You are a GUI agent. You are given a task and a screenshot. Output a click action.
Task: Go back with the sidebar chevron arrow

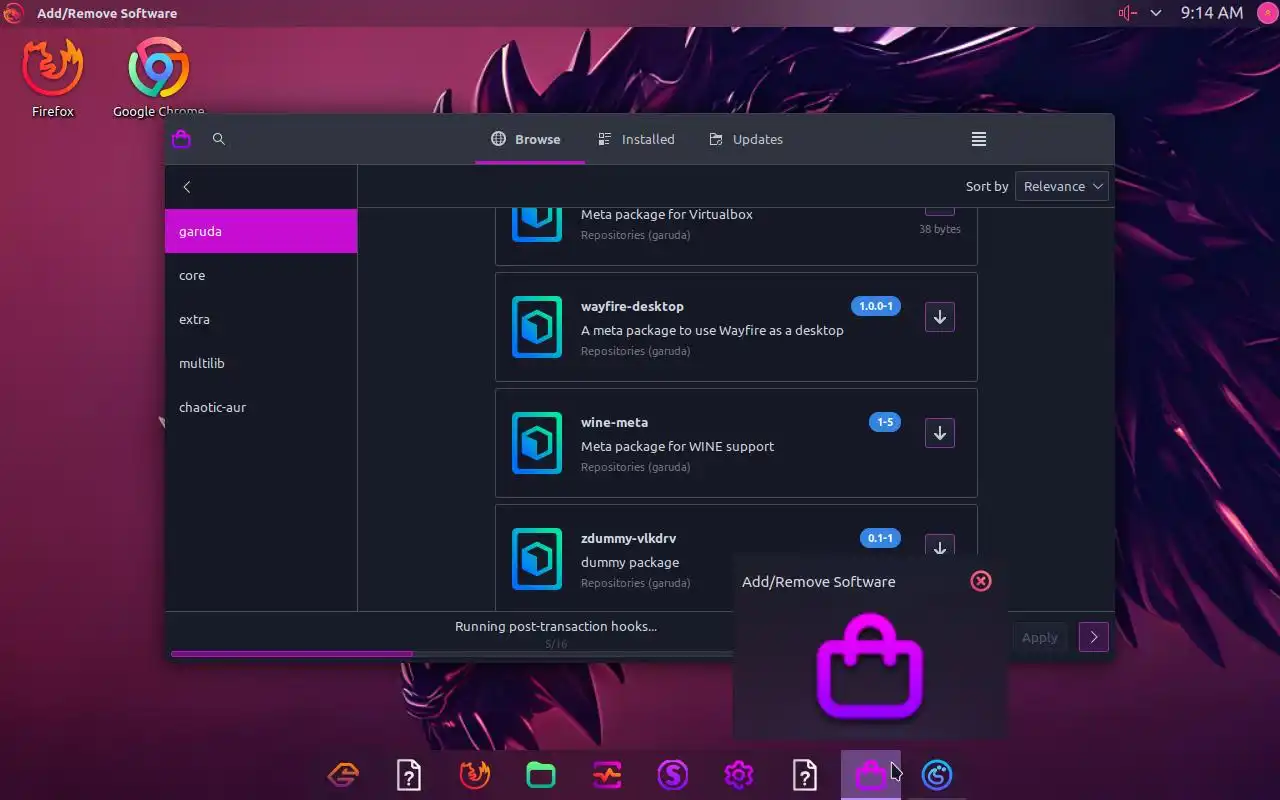(x=187, y=187)
